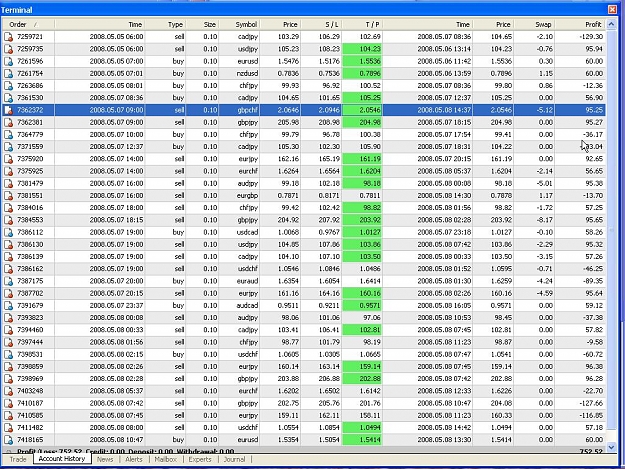Switch to the Experts tab
The width and height of the screenshot is (625, 469).
pyautogui.click(x=200, y=459)
